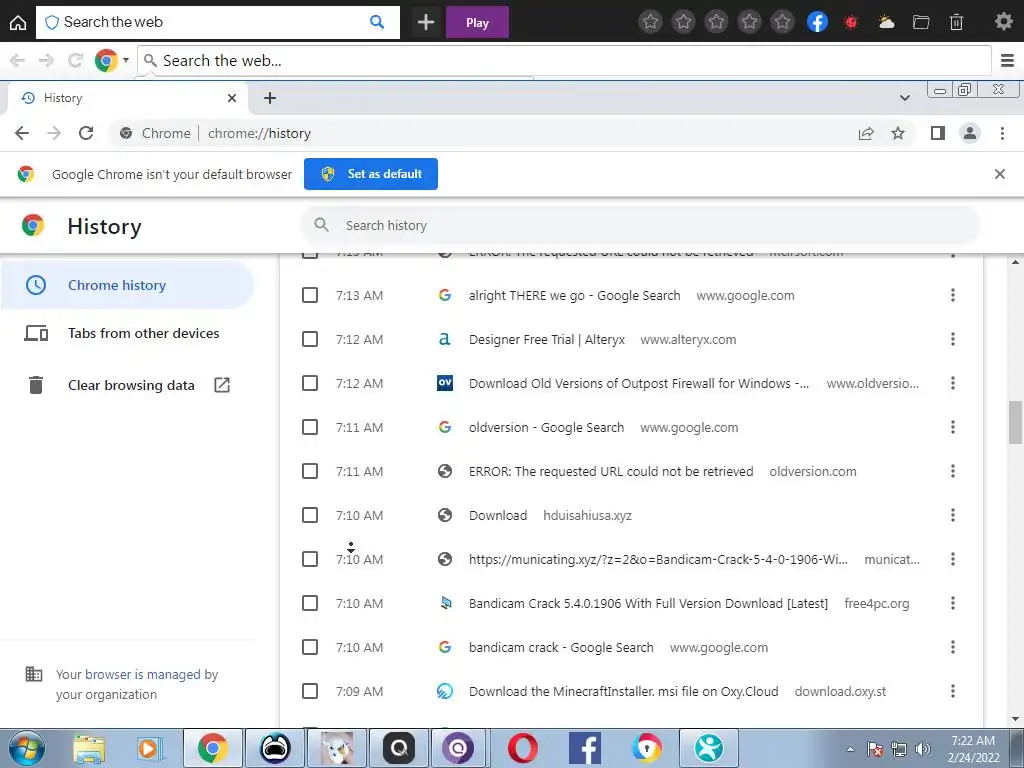The image size is (1024, 768).
Task: Click the history list scrollbar thumb
Action: [1015, 423]
